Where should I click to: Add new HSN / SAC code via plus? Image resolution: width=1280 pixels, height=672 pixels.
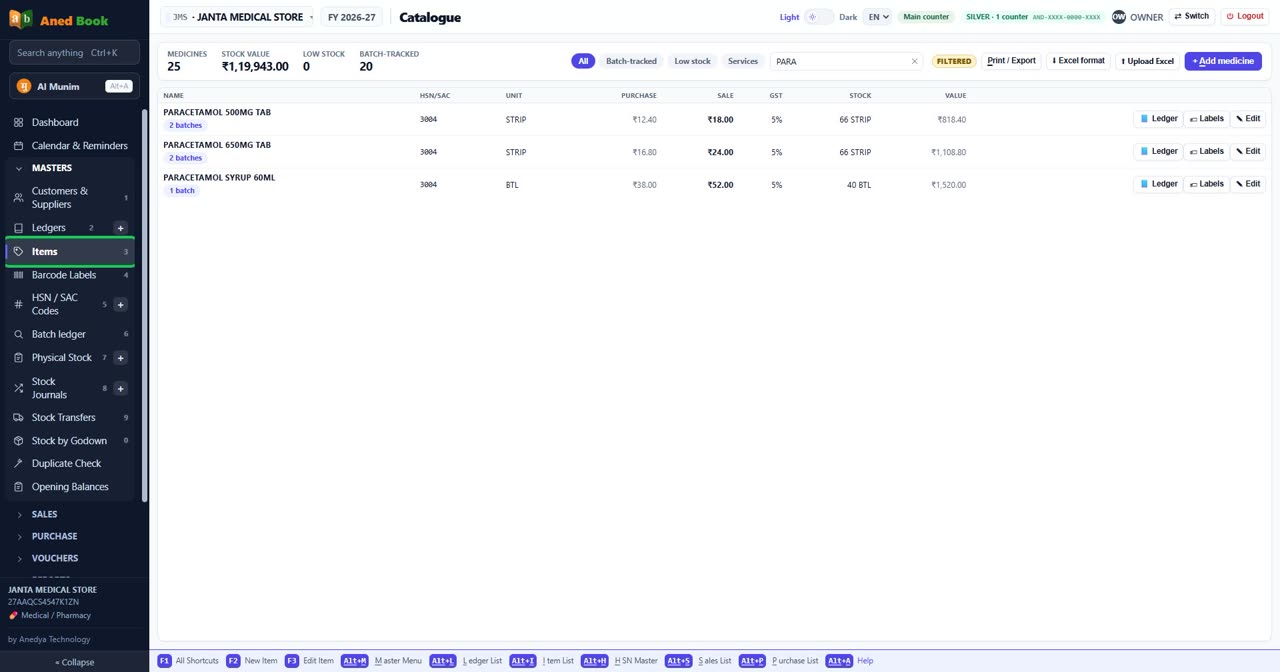click(x=121, y=304)
